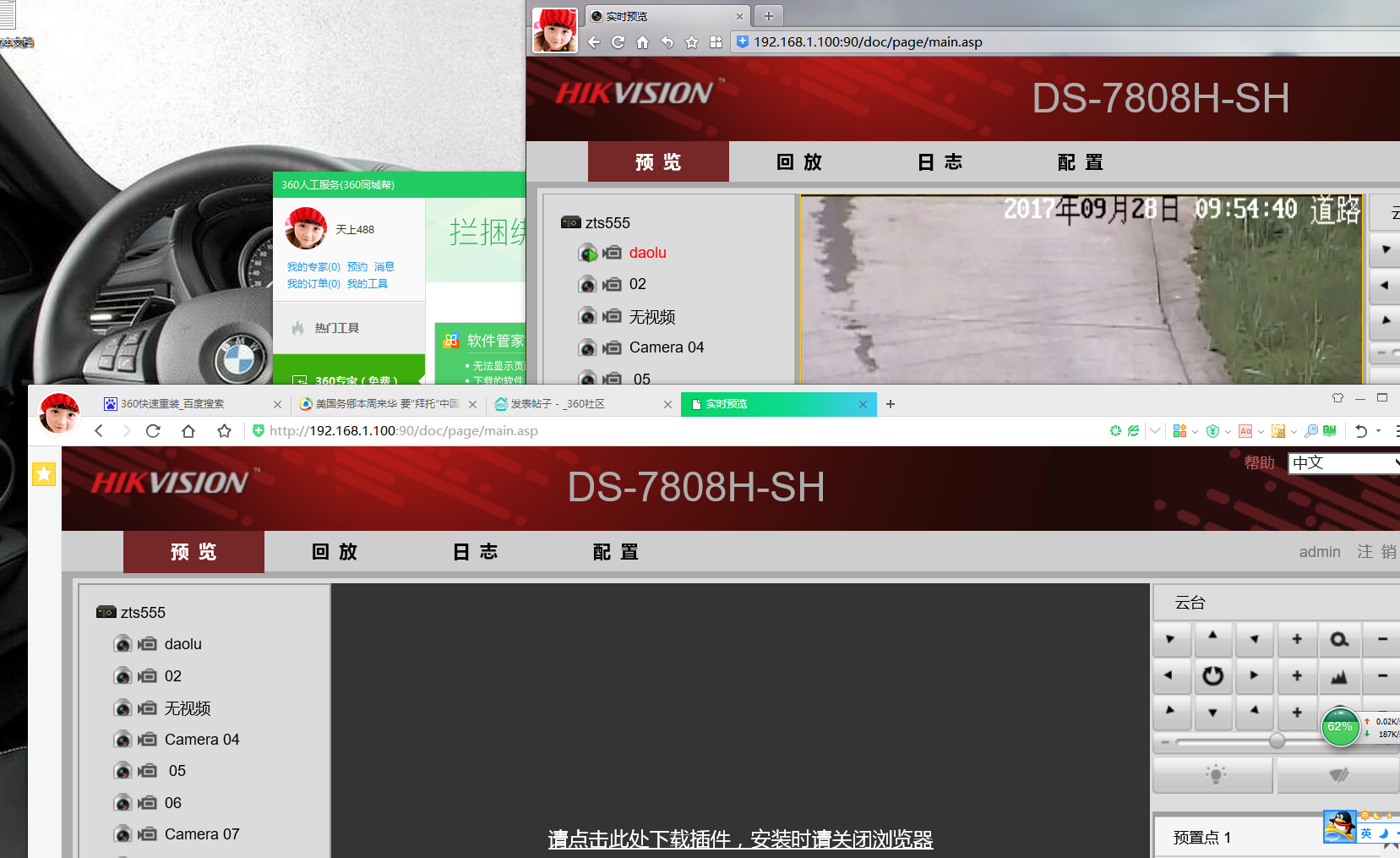Stop daolu live view in background window
Screen dimensions: 1400x858
point(588,253)
